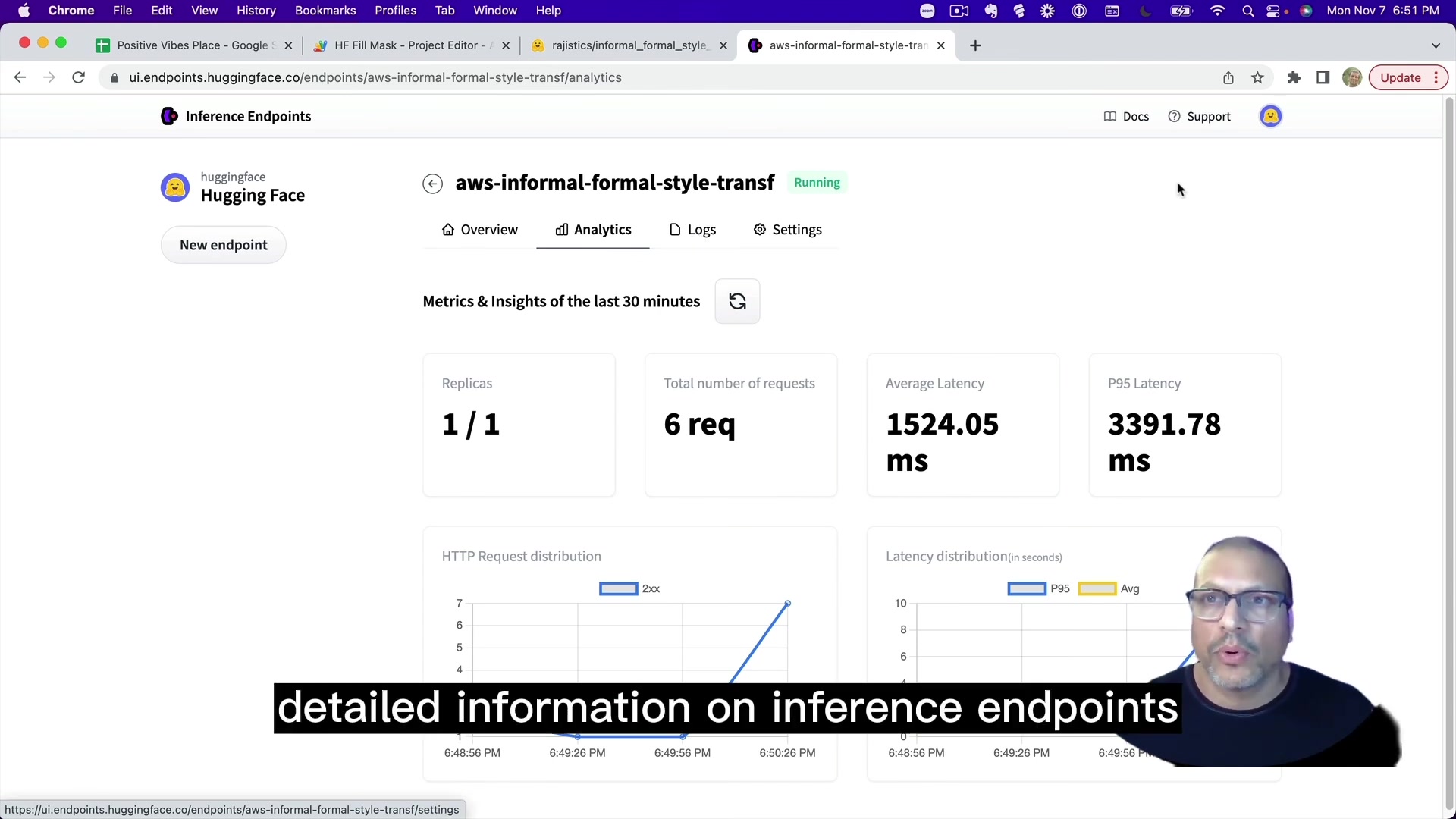Close the rajistics informal_formal_style tab
Image resolution: width=1456 pixels, height=819 pixels.
[723, 45]
